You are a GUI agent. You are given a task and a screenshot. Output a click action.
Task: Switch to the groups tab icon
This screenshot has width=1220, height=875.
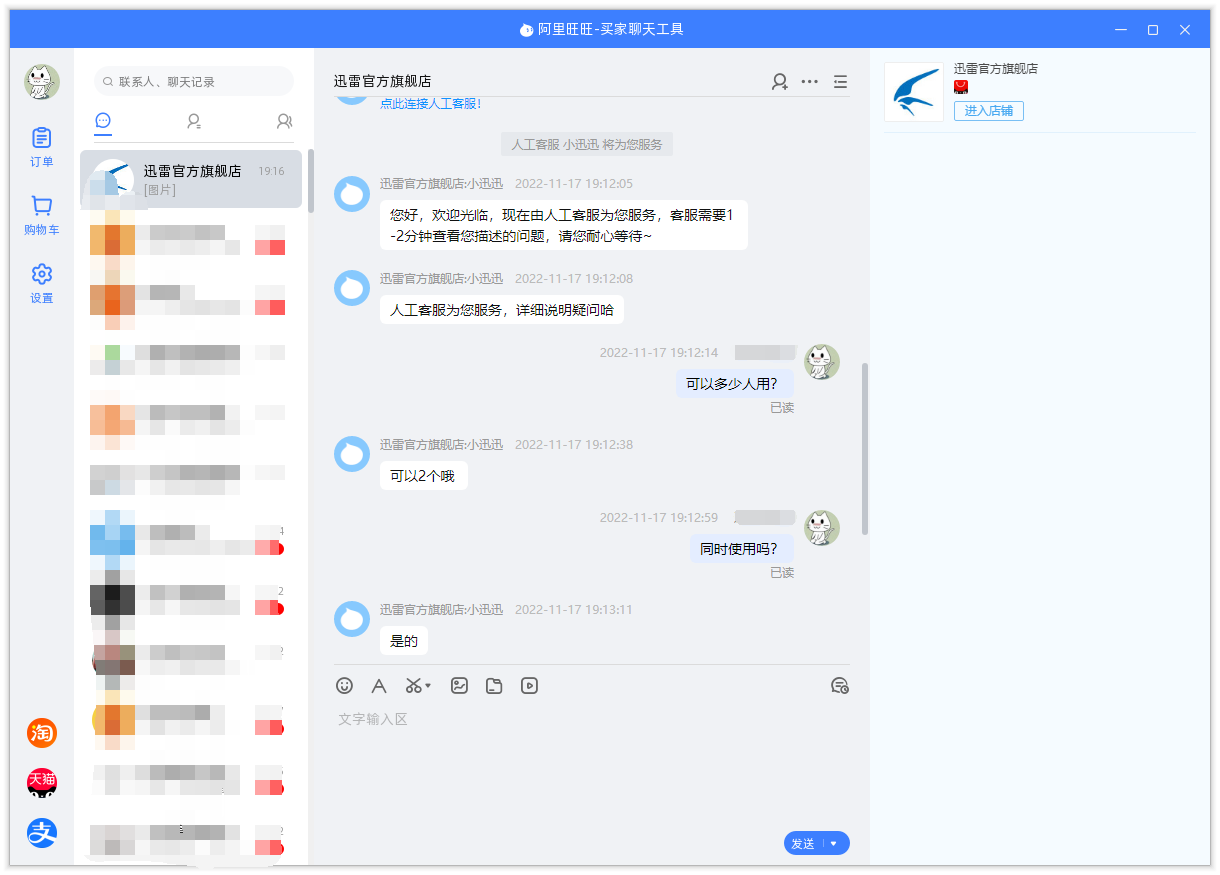284,121
